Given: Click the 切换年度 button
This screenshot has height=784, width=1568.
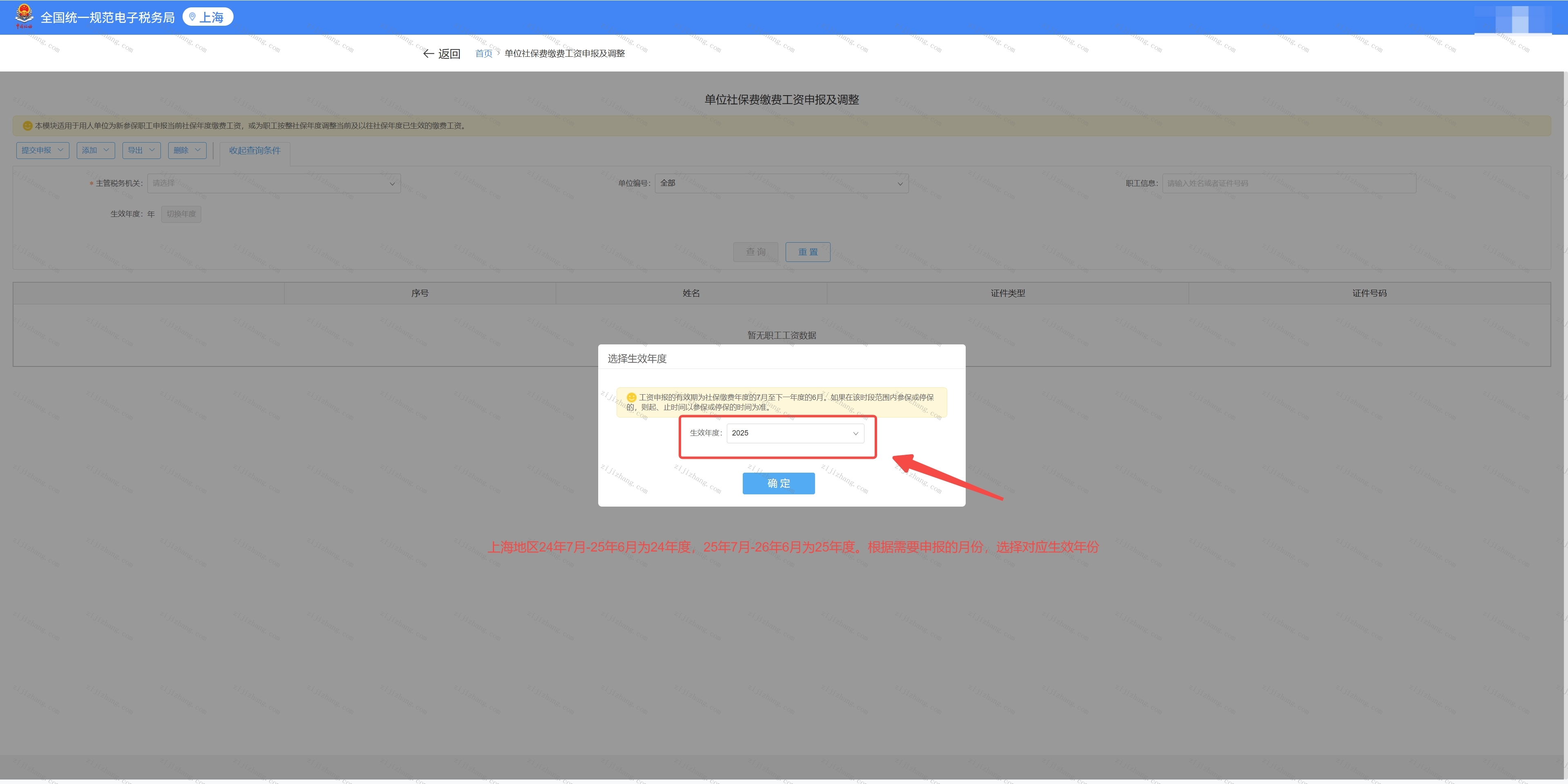Looking at the screenshot, I should (x=181, y=214).
